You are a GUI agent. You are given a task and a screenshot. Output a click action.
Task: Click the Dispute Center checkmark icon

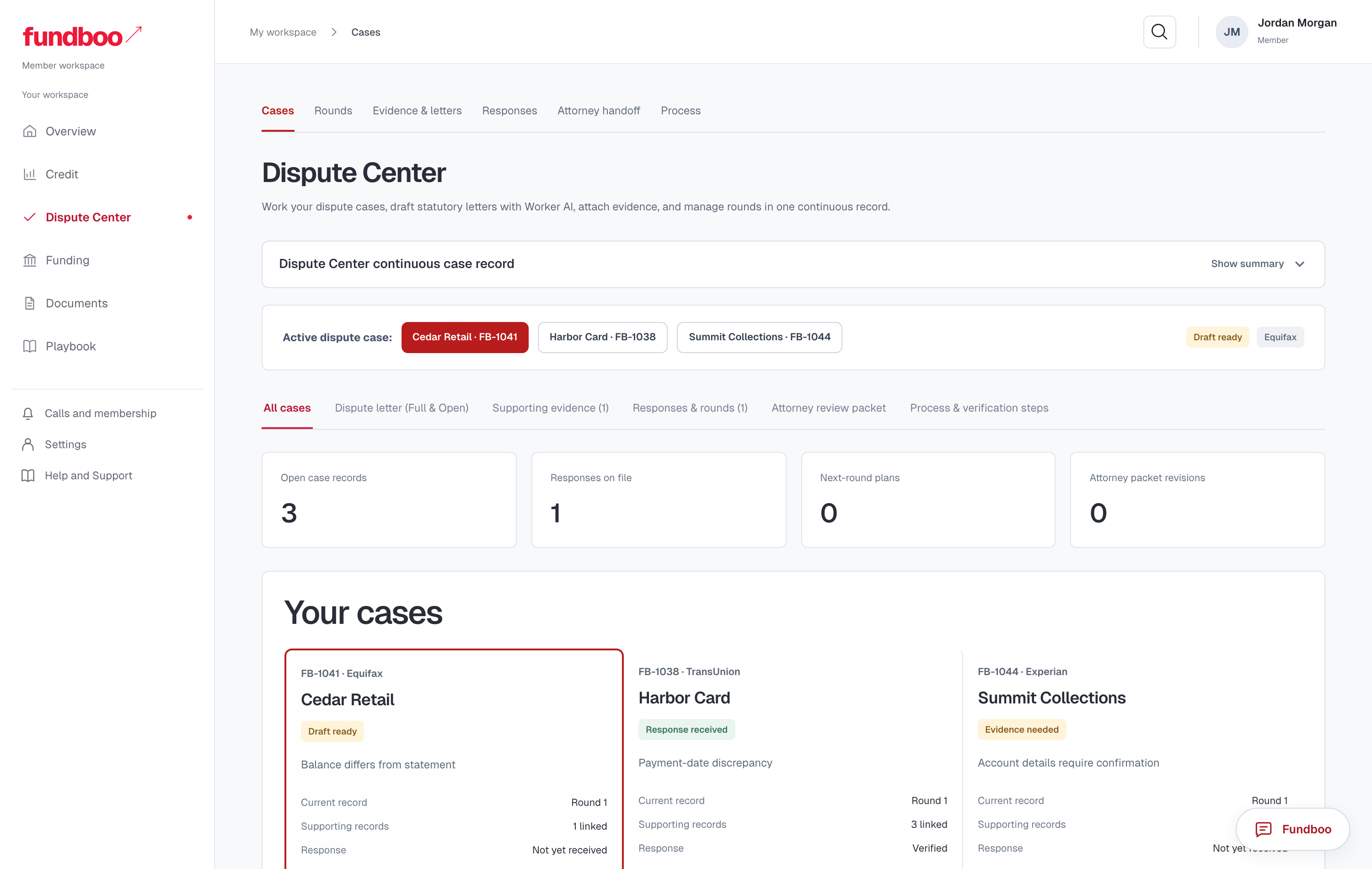pos(30,217)
